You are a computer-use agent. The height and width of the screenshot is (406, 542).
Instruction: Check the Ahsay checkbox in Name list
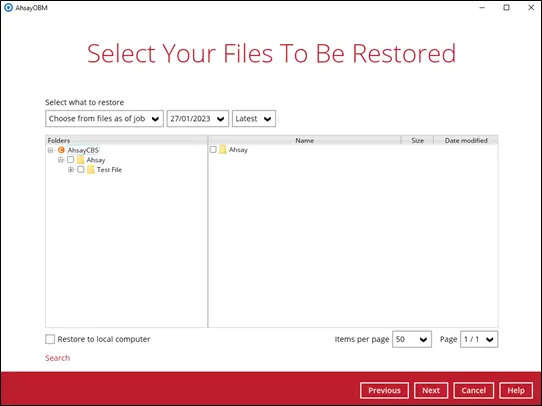coord(213,149)
